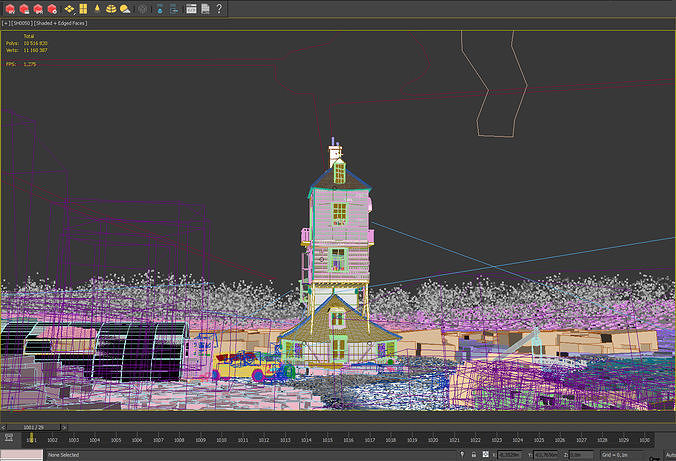676x461 pixels.
Task: Step time slider forward with right arrow
Action: 64,427
